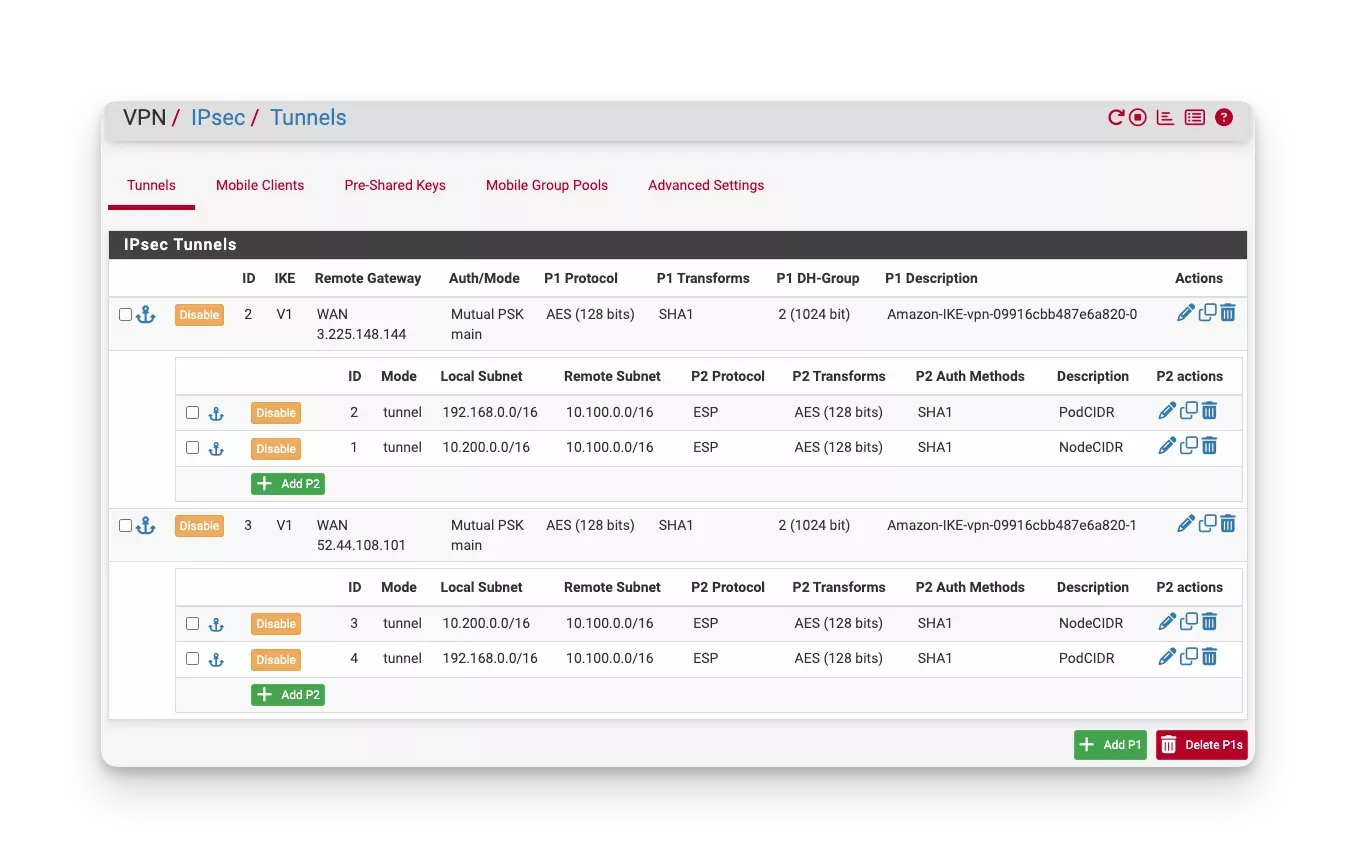
Task: Disable the PodCIDR phase 2 entry
Action: (x=276, y=412)
